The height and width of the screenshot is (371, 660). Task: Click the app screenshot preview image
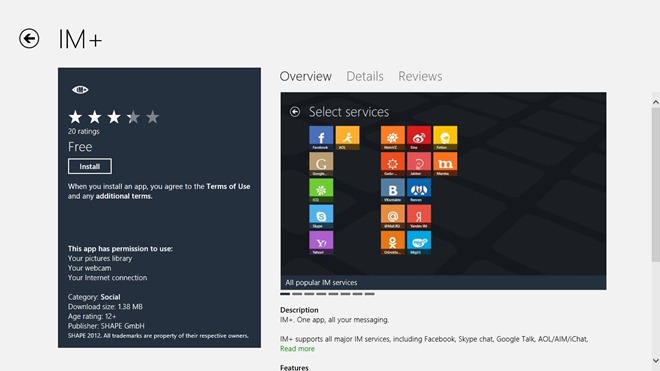(443, 191)
